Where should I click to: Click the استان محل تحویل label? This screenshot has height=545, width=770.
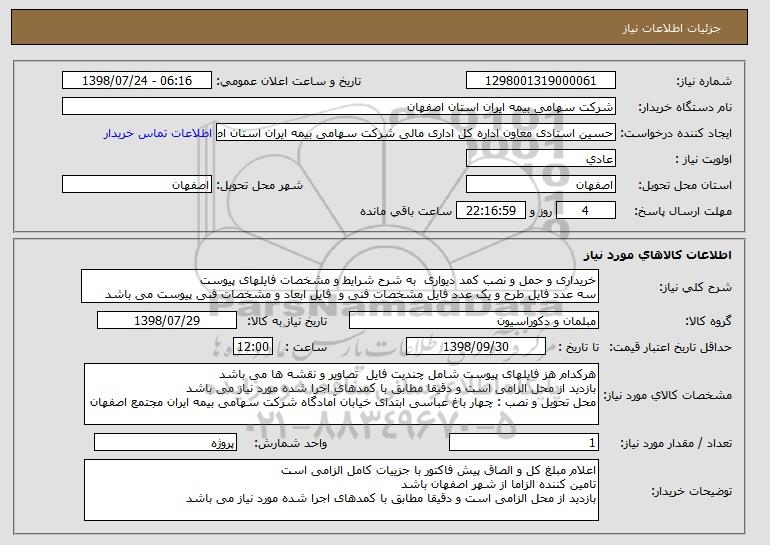(x=685, y=185)
